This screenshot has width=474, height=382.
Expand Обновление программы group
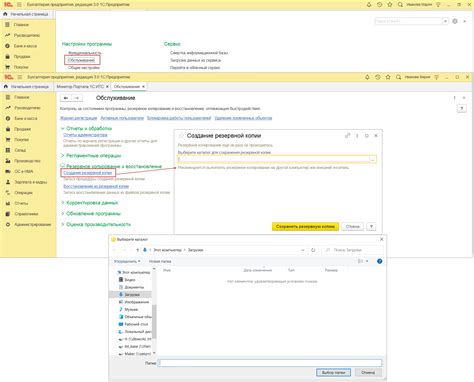pos(62,213)
